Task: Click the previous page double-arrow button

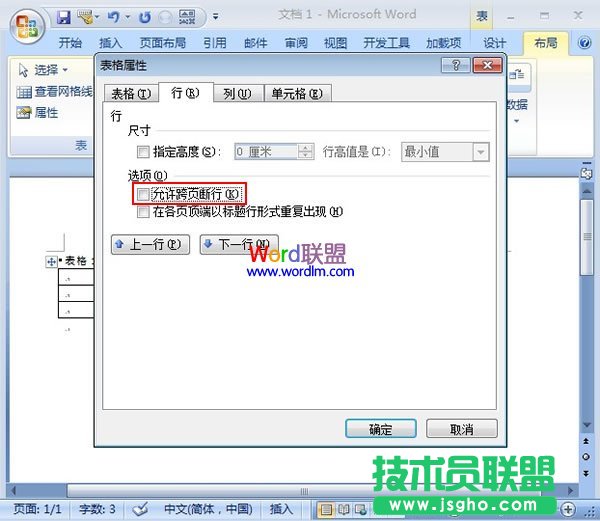Action: click(x=586, y=441)
